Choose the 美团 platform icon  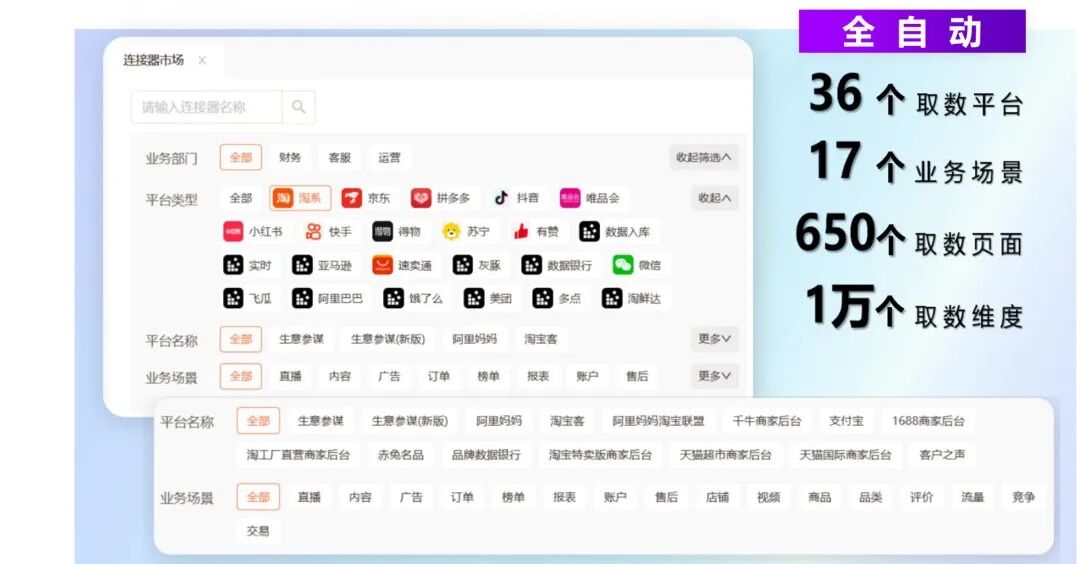click(474, 298)
